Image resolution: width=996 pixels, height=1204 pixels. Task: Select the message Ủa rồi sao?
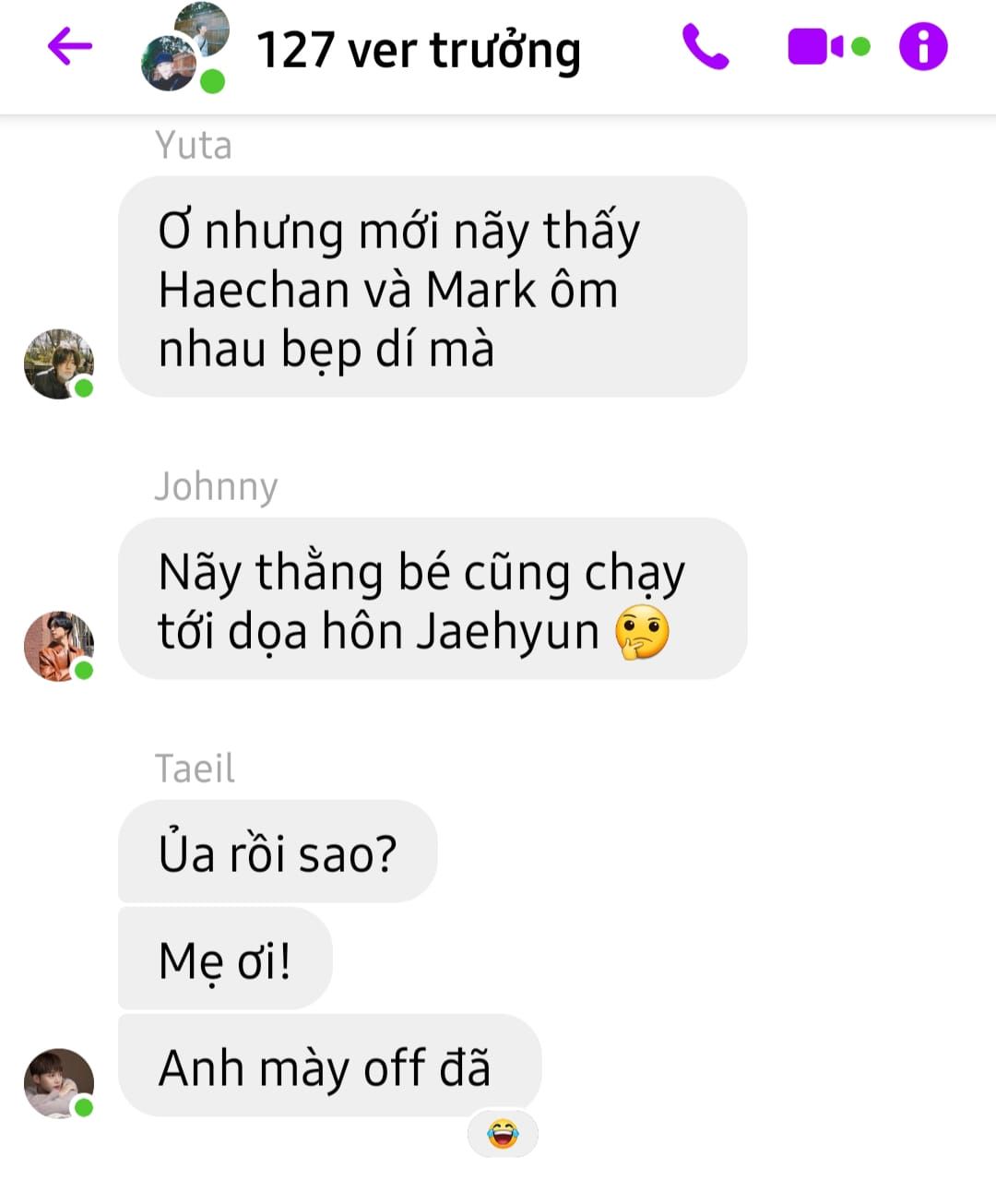click(x=278, y=852)
